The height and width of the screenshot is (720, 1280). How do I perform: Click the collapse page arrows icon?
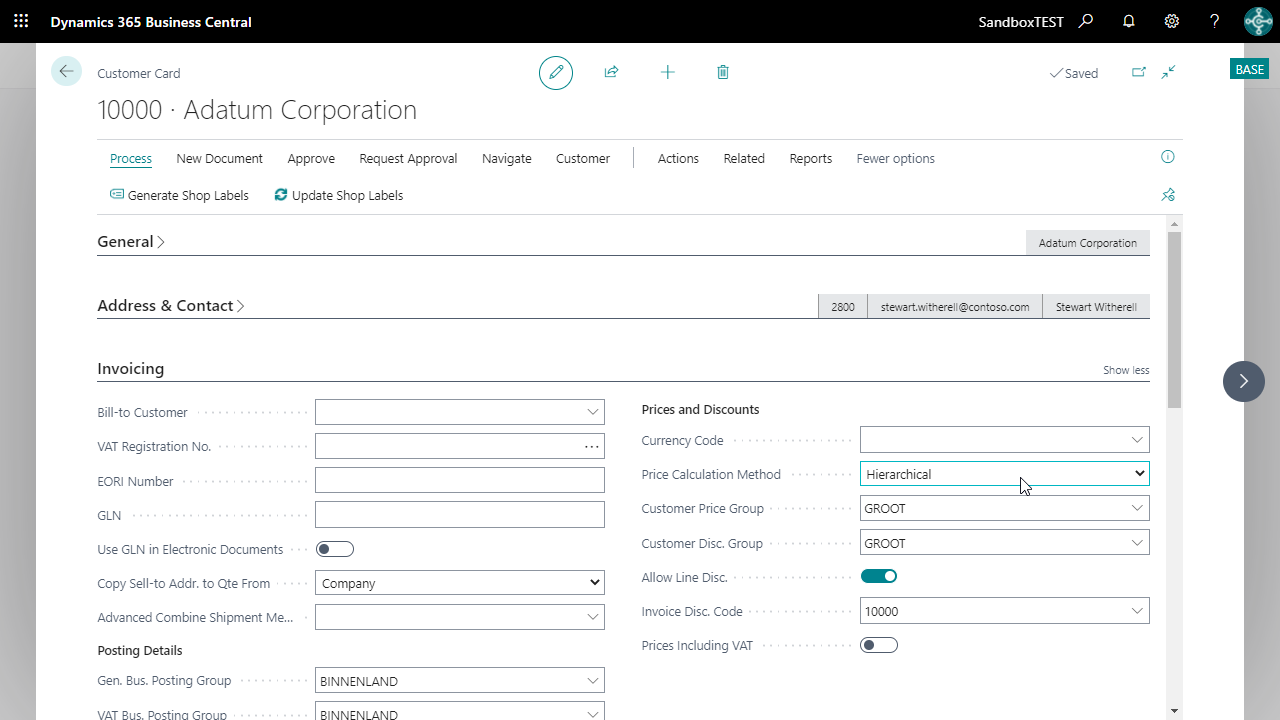tap(1168, 72)
